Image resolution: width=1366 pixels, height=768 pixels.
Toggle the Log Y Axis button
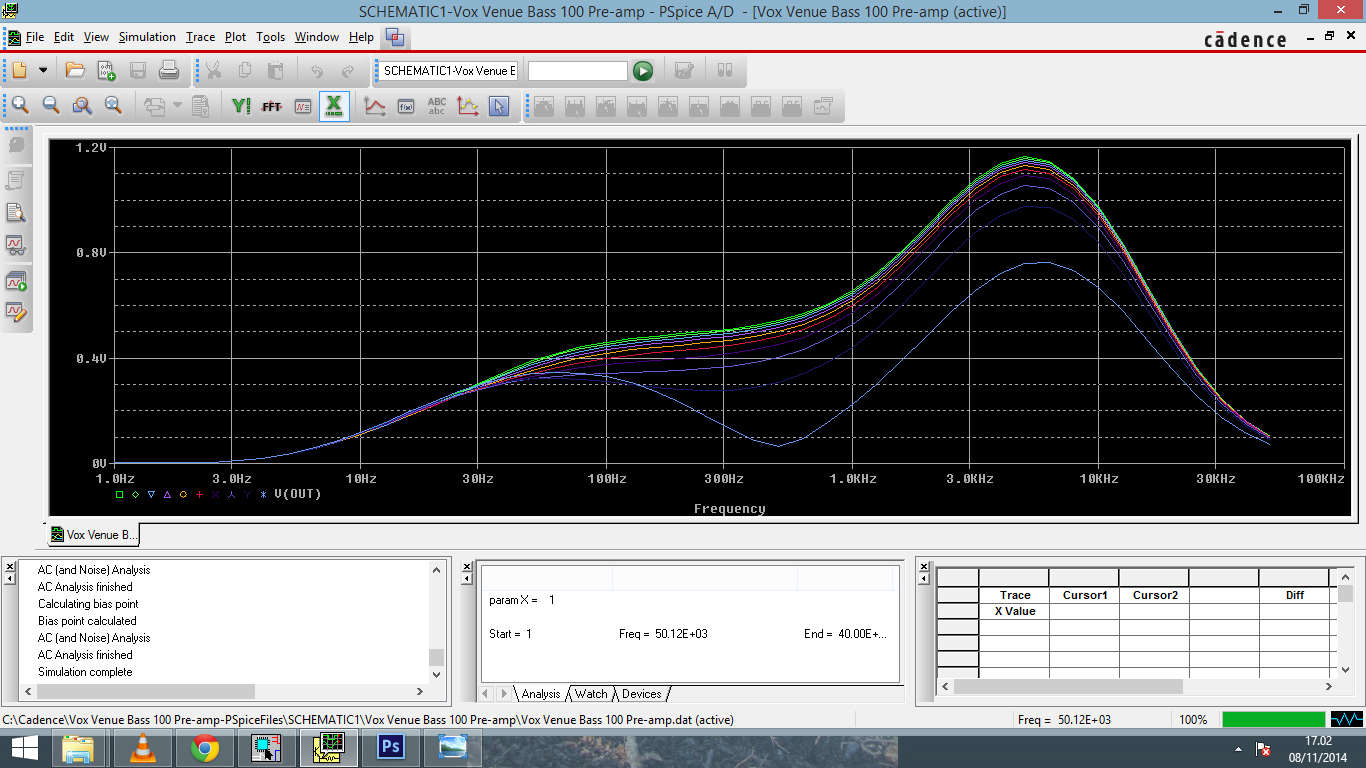coord(240,106)
